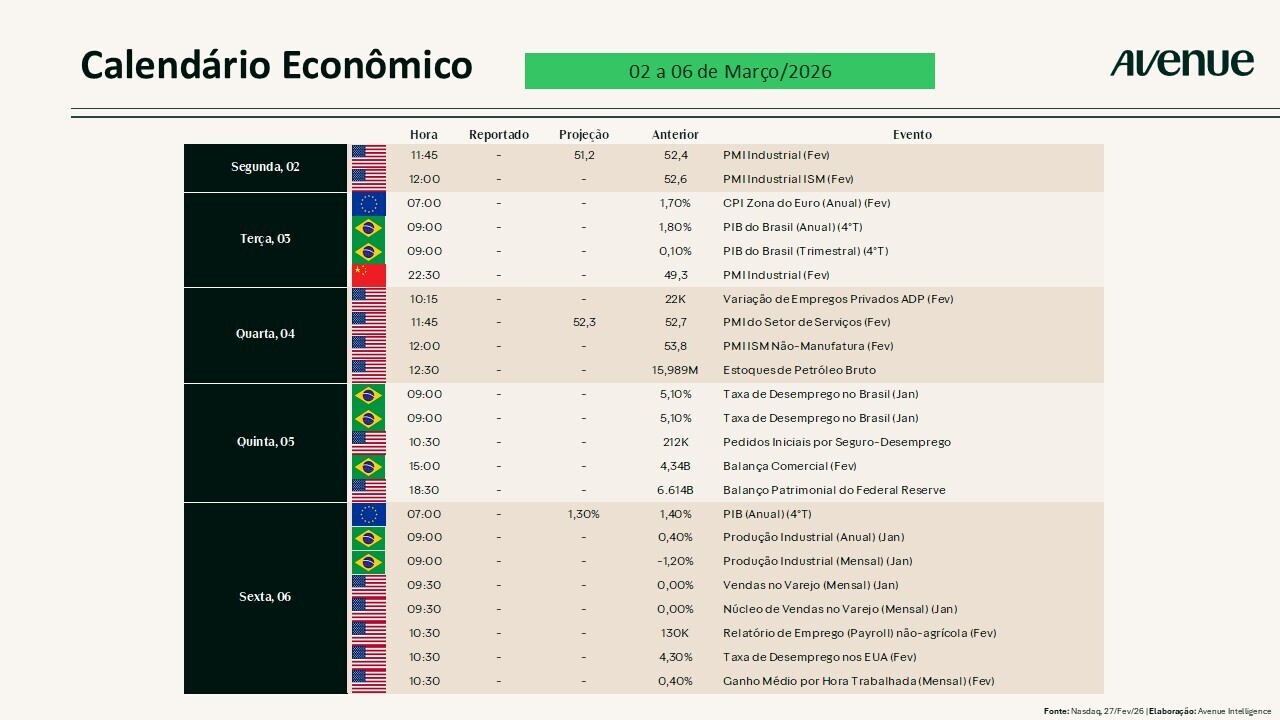The image size is (1280, 720).
Task: Open the Taxa de Desemprego nos EUA event
Action: 819,657
